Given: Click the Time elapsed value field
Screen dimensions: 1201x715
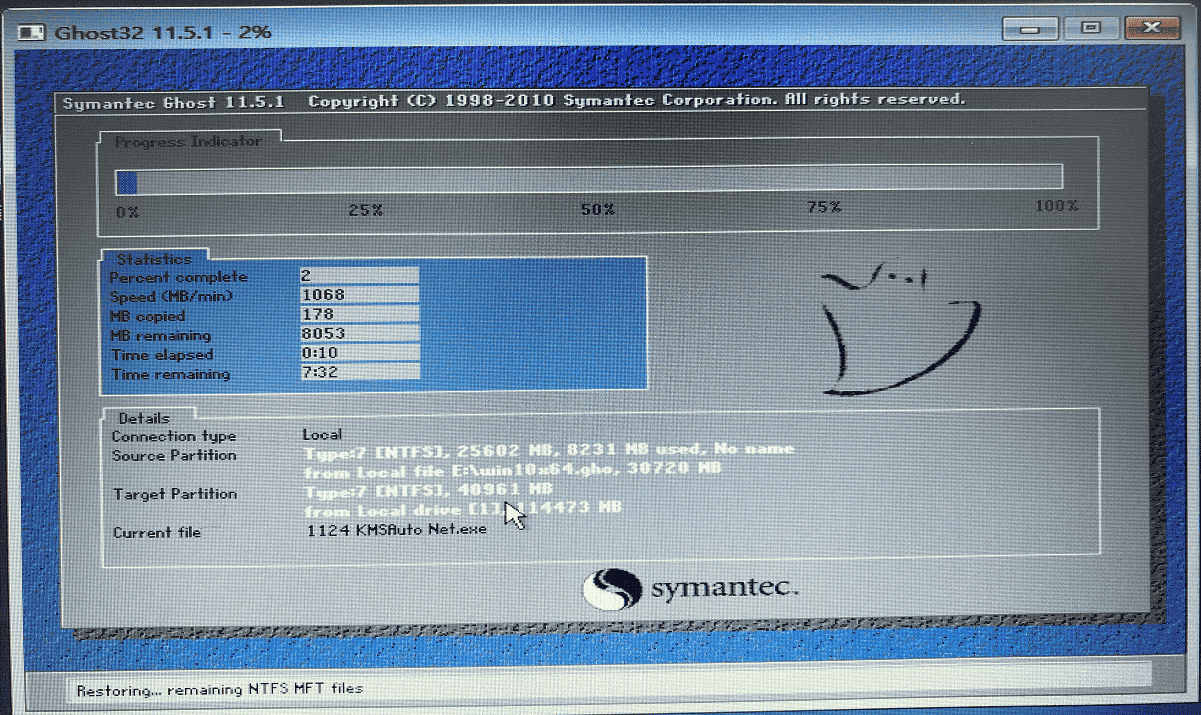Looking at the screenshot, I should tap(359, 354).
